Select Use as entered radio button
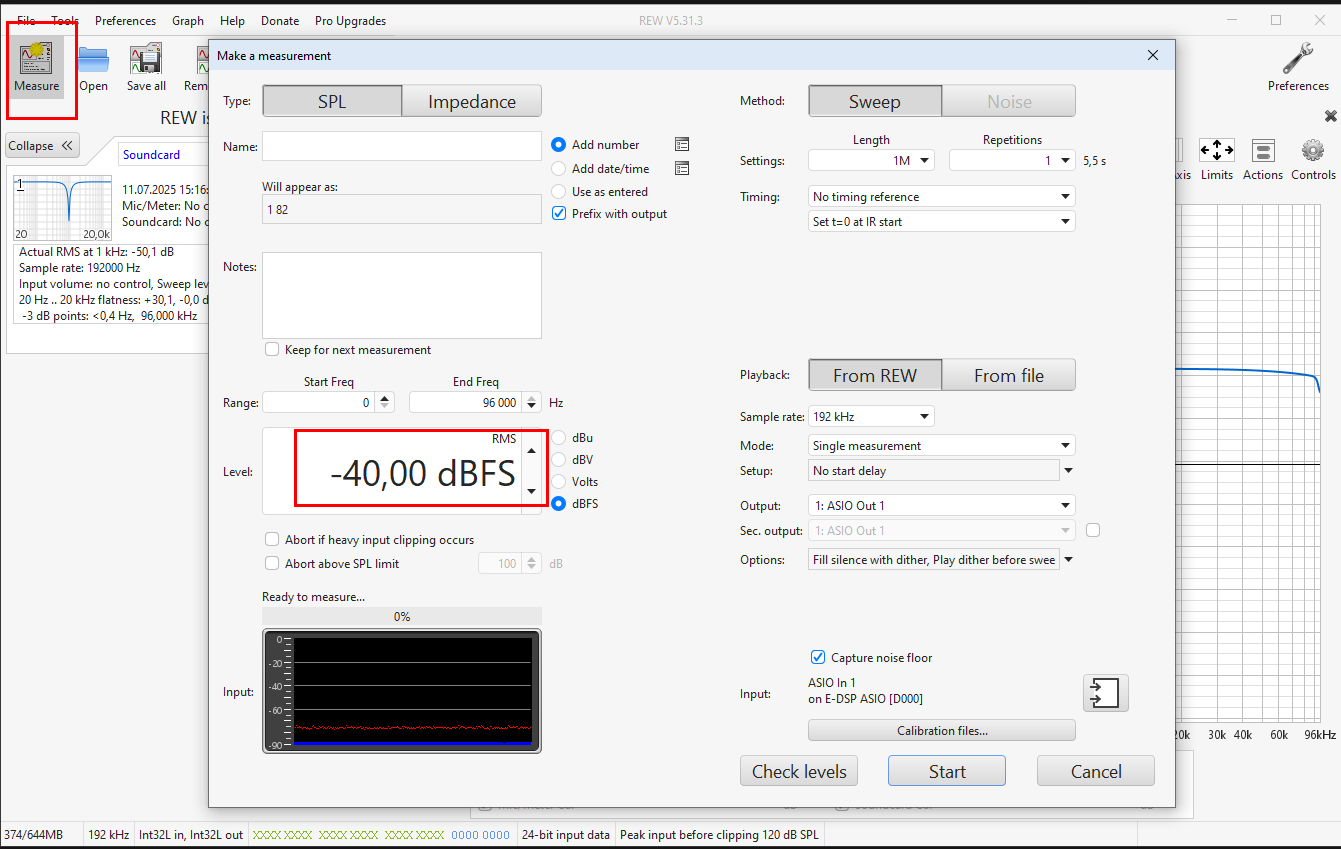The image size is (1341, 849). pos(559,192)
